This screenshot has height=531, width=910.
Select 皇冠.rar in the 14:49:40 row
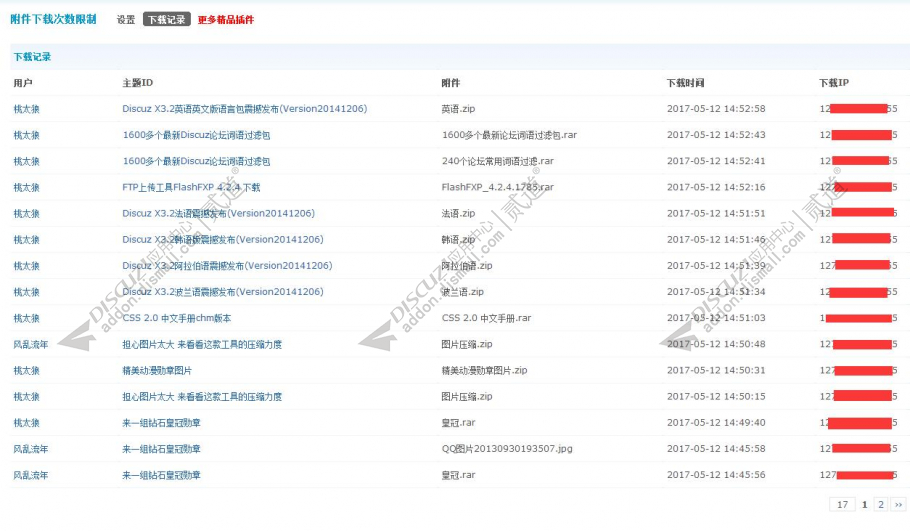point(458,422)
